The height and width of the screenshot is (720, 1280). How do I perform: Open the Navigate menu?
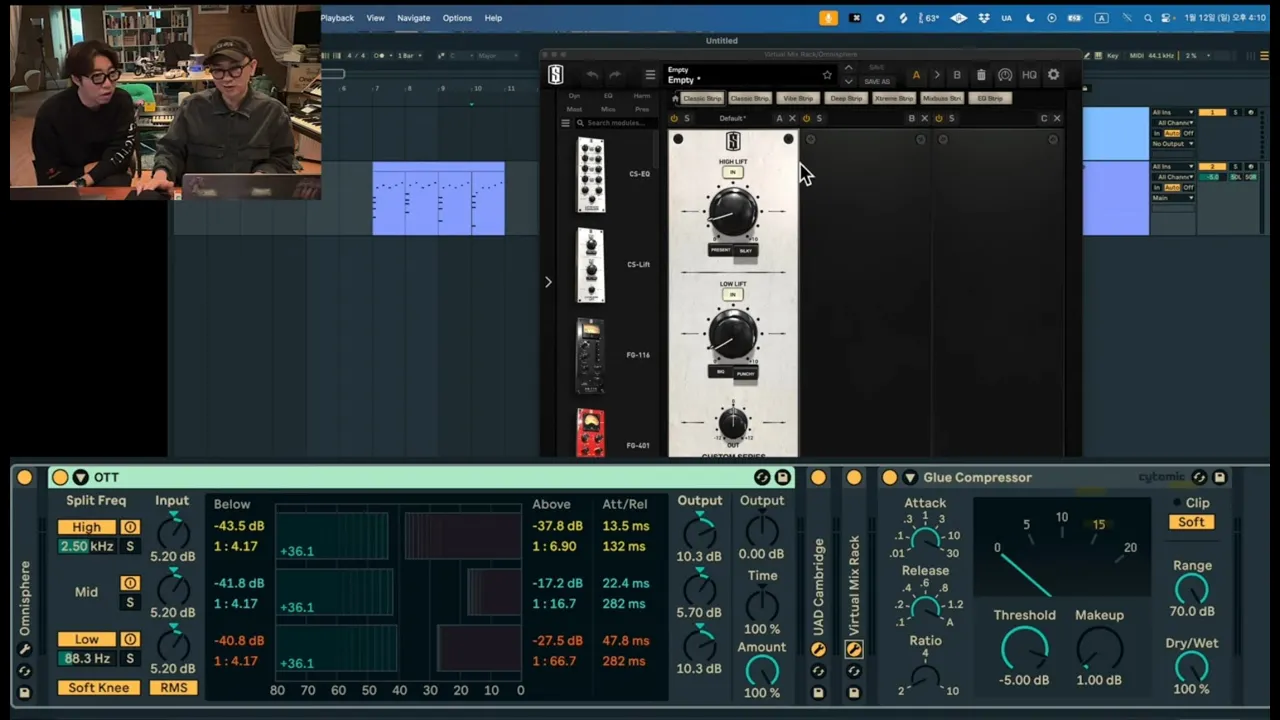(x=414, y=18)
